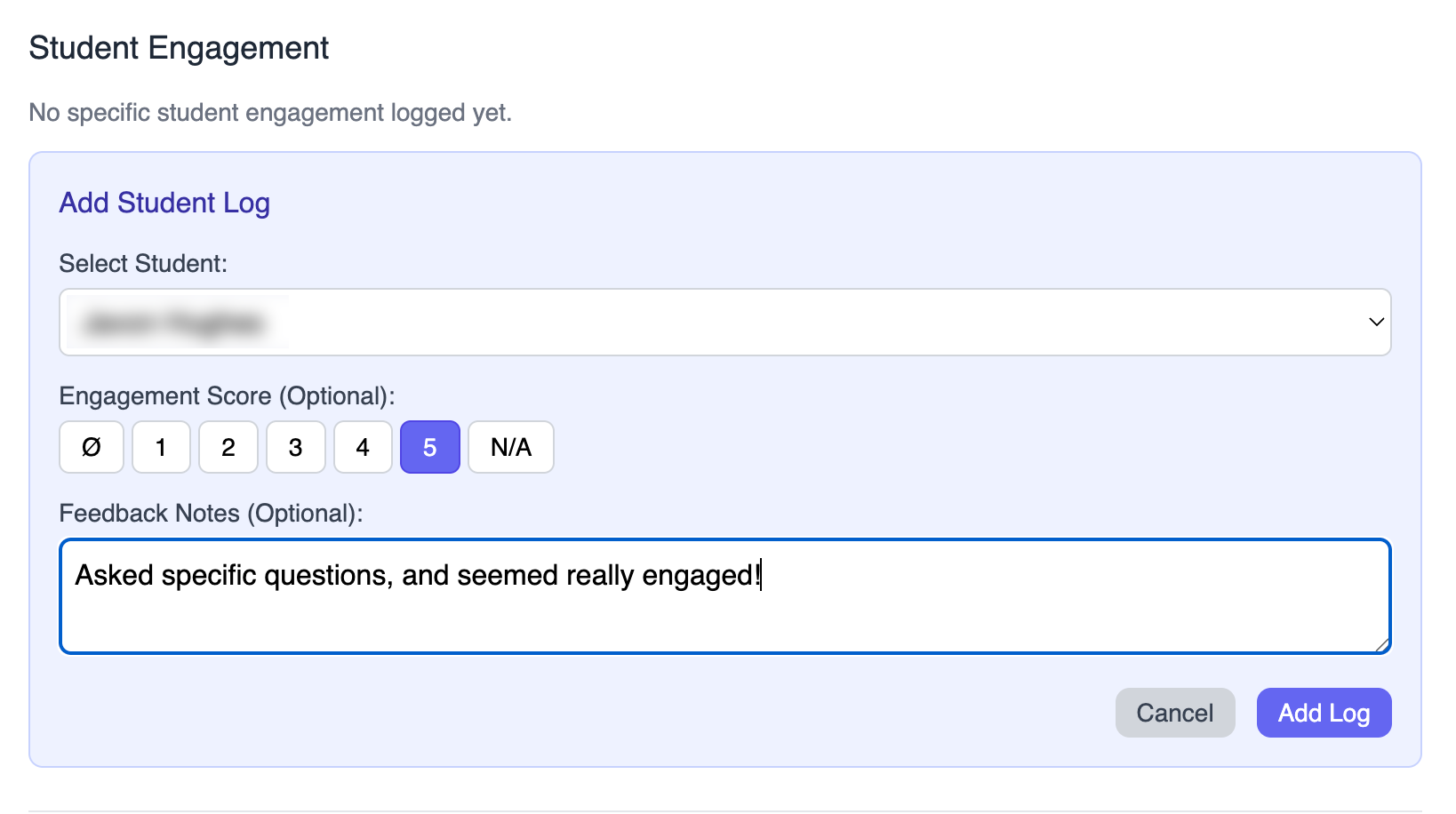Click the Student Engagement section heading

tap(179, 48)
